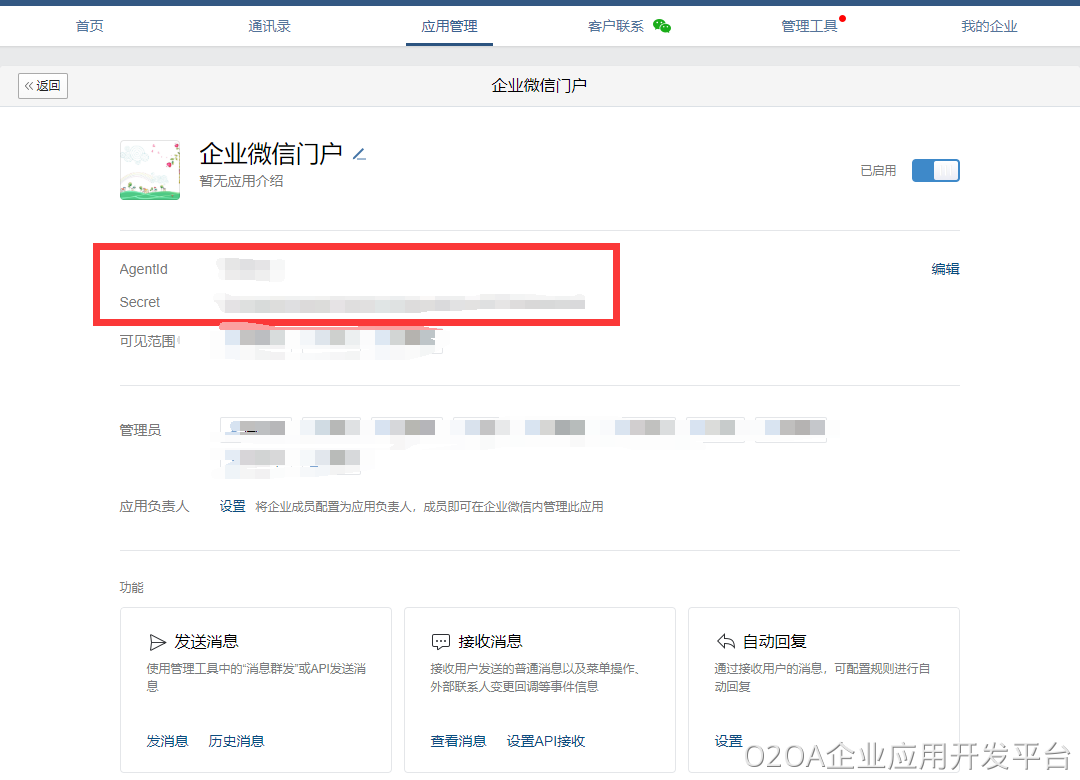
Task: Open 设置API接收 link
Action: point(545,741)
